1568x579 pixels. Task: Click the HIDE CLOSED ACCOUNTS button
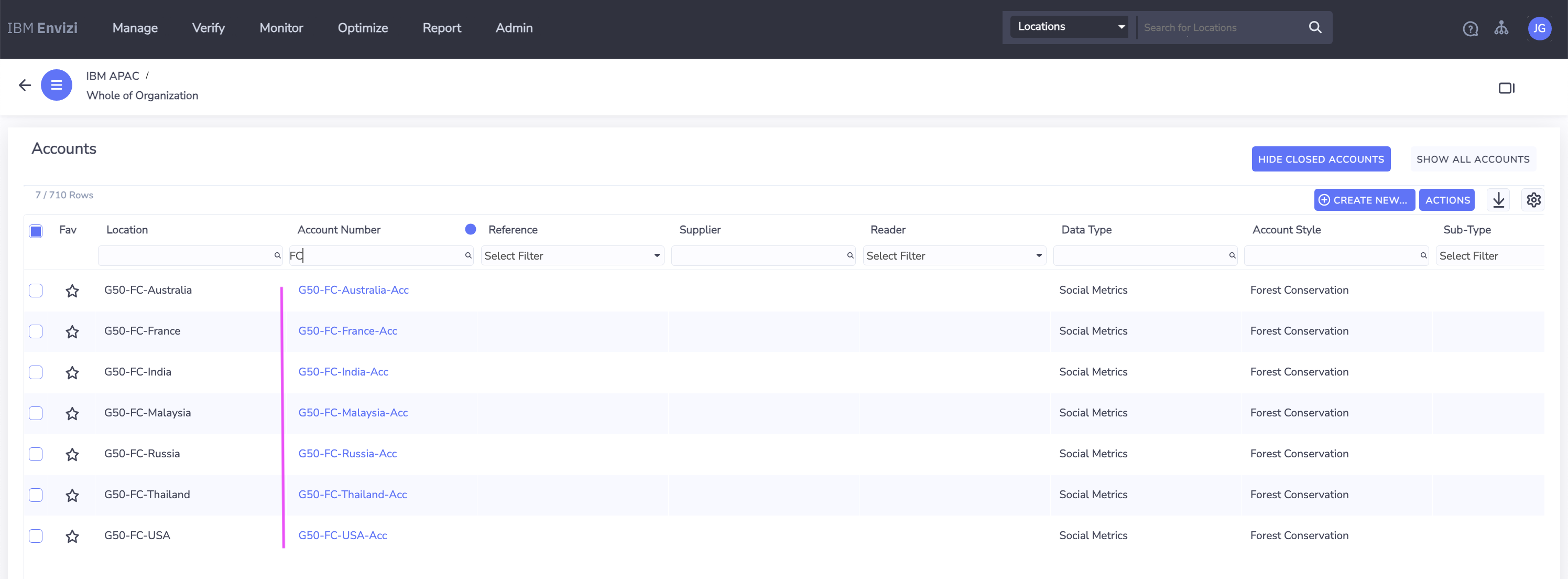tap(1321, 159)
